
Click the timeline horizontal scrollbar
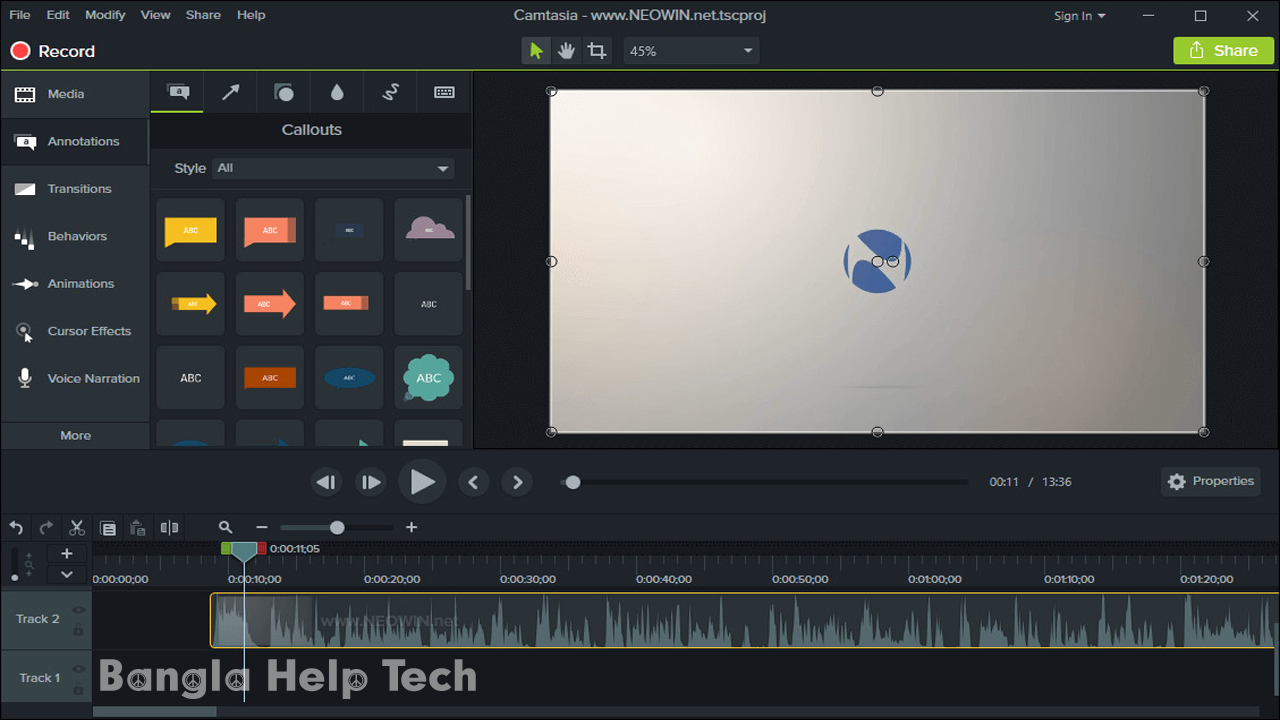coord(155,712)
